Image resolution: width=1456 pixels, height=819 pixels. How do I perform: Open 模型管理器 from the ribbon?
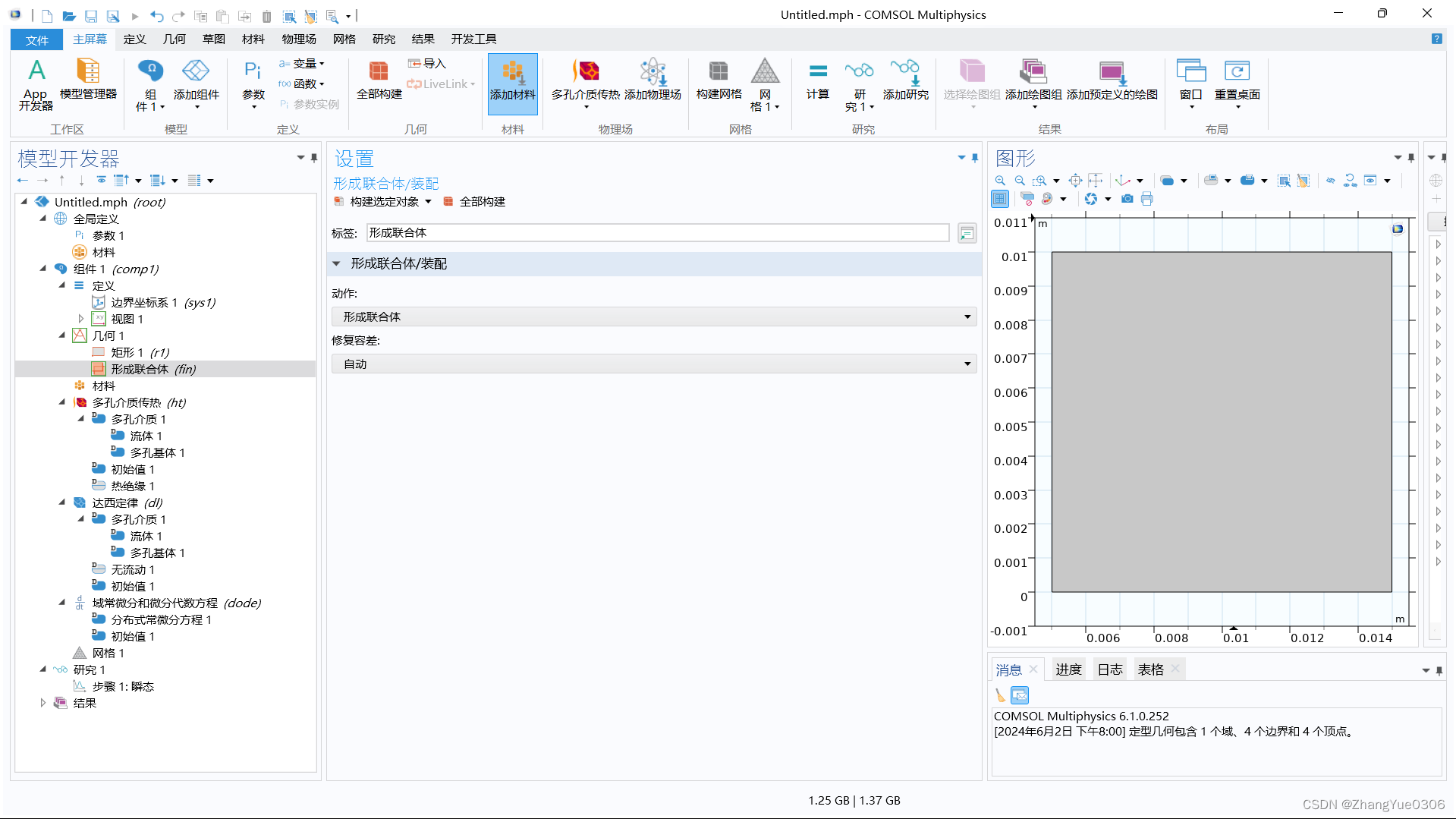click(x=88, y=79)
